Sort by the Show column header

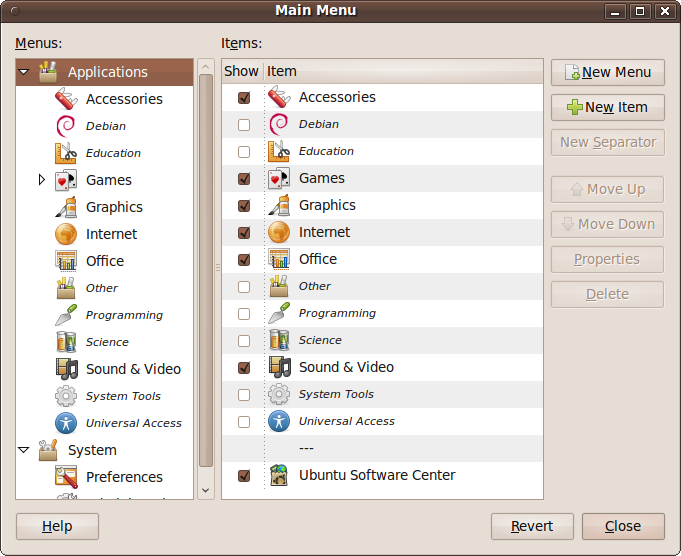pyautogui.click(x=242, y=71)
